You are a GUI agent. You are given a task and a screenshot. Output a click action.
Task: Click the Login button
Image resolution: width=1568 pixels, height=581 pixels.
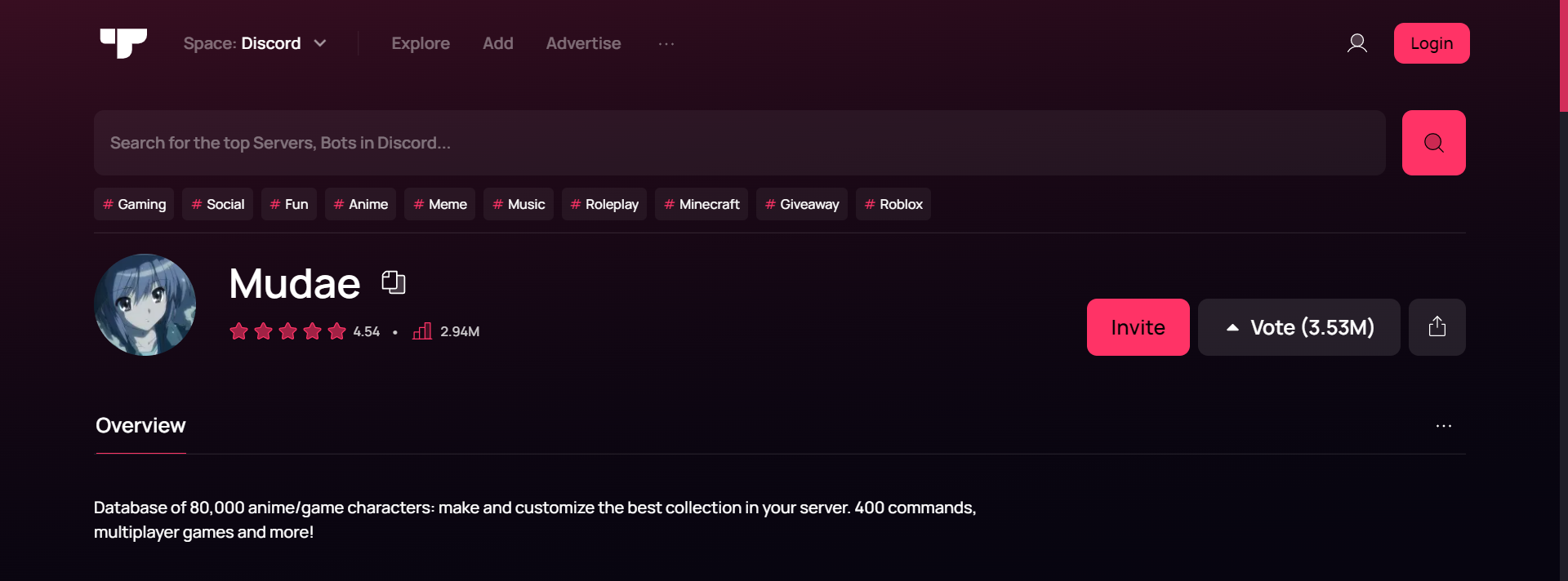click(x=1431, y=43)
